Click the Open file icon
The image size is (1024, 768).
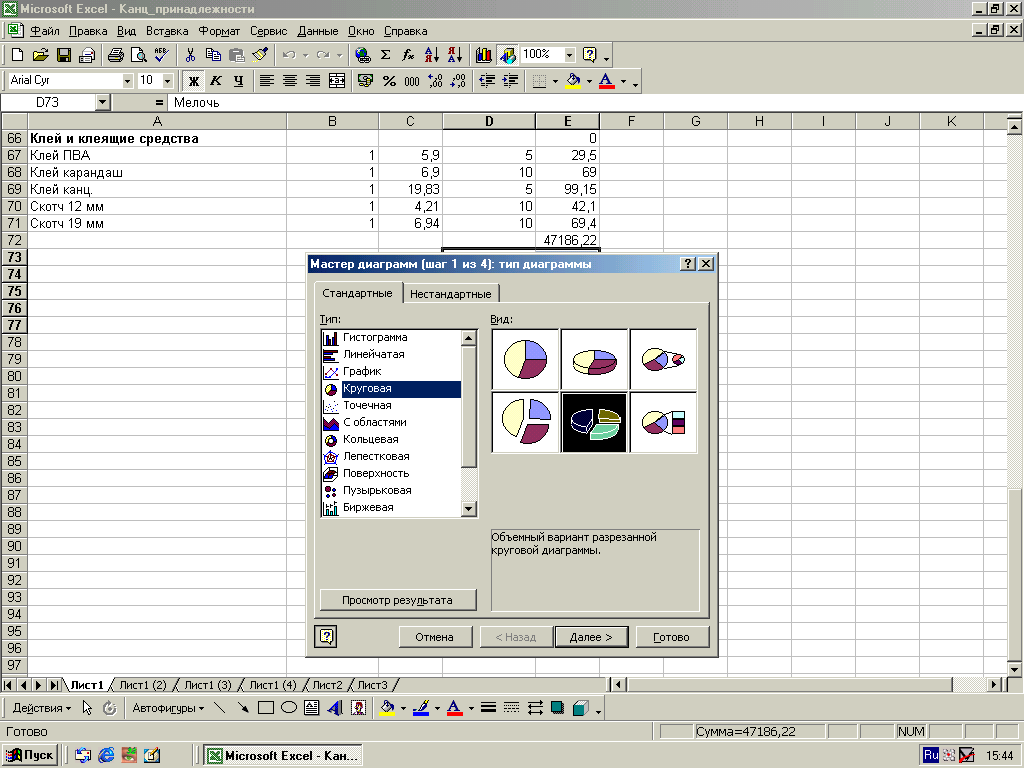click(x=40, y=55)
